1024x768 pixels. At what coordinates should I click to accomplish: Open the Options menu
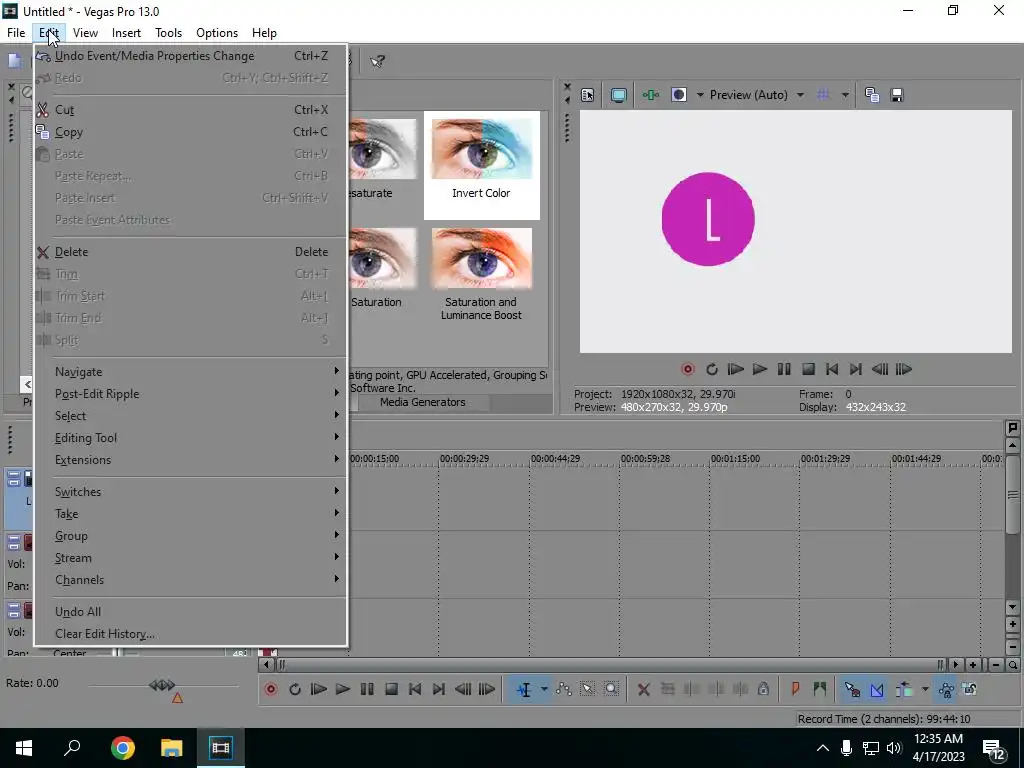(217, 33)
